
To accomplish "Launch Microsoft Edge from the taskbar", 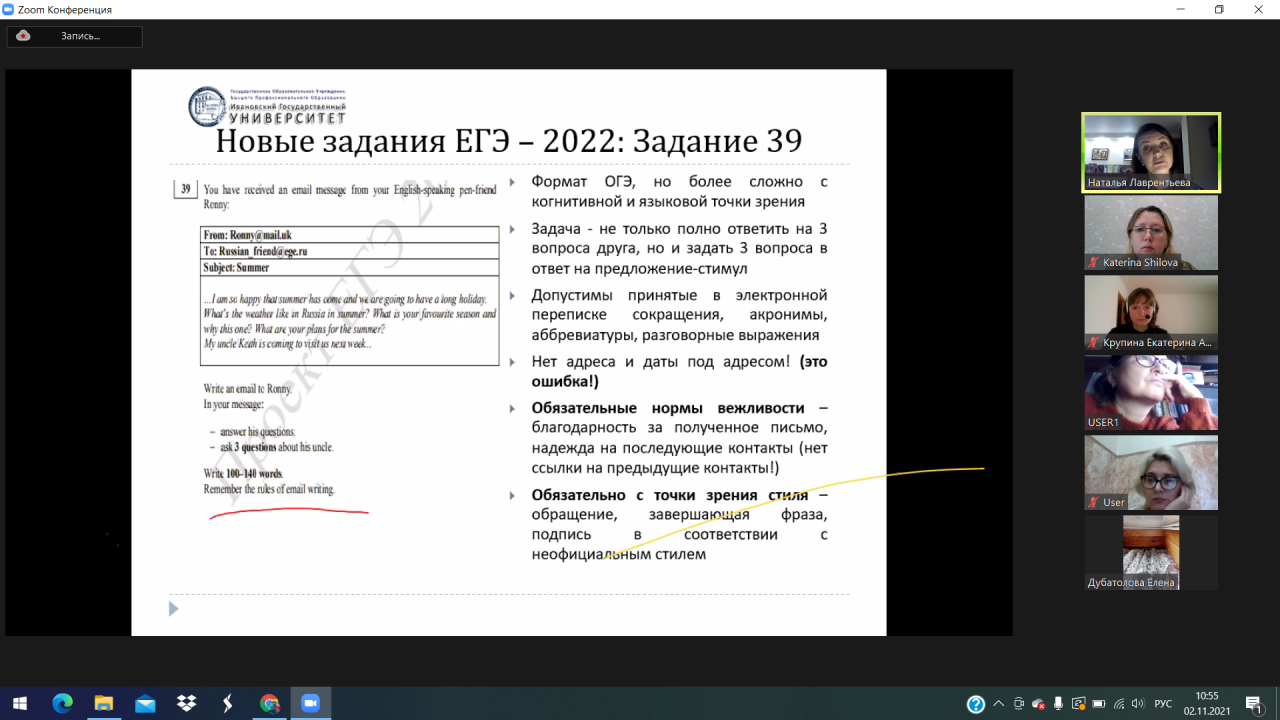I will (62, 704).
